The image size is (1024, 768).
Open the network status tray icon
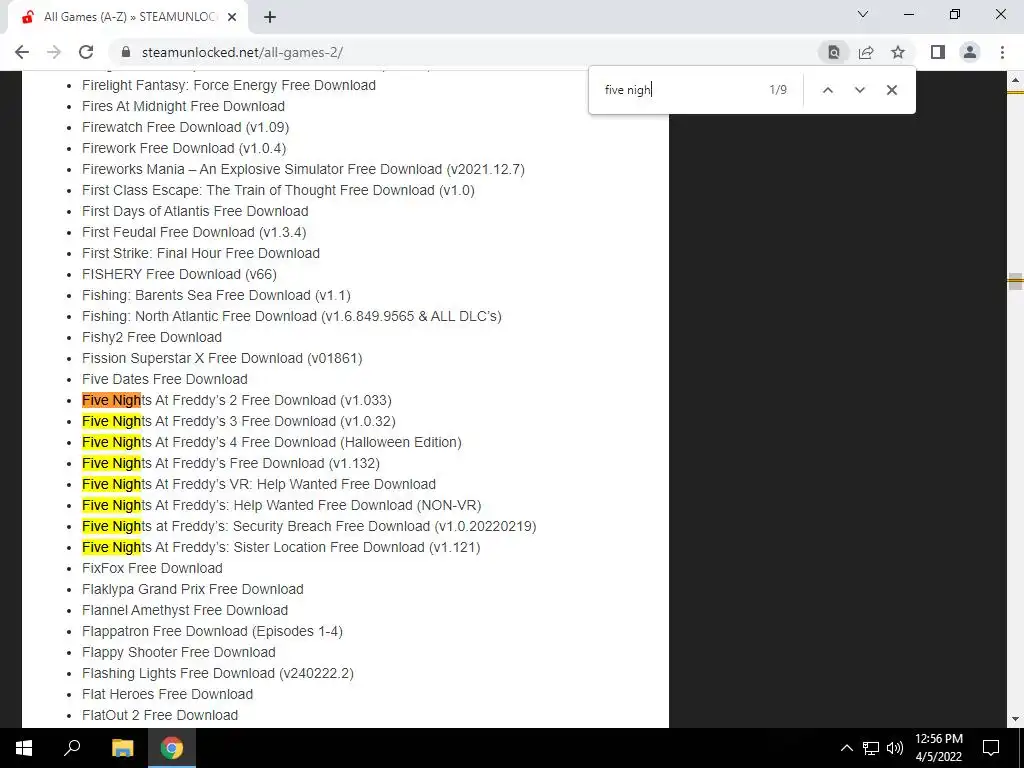coord(871,748)
